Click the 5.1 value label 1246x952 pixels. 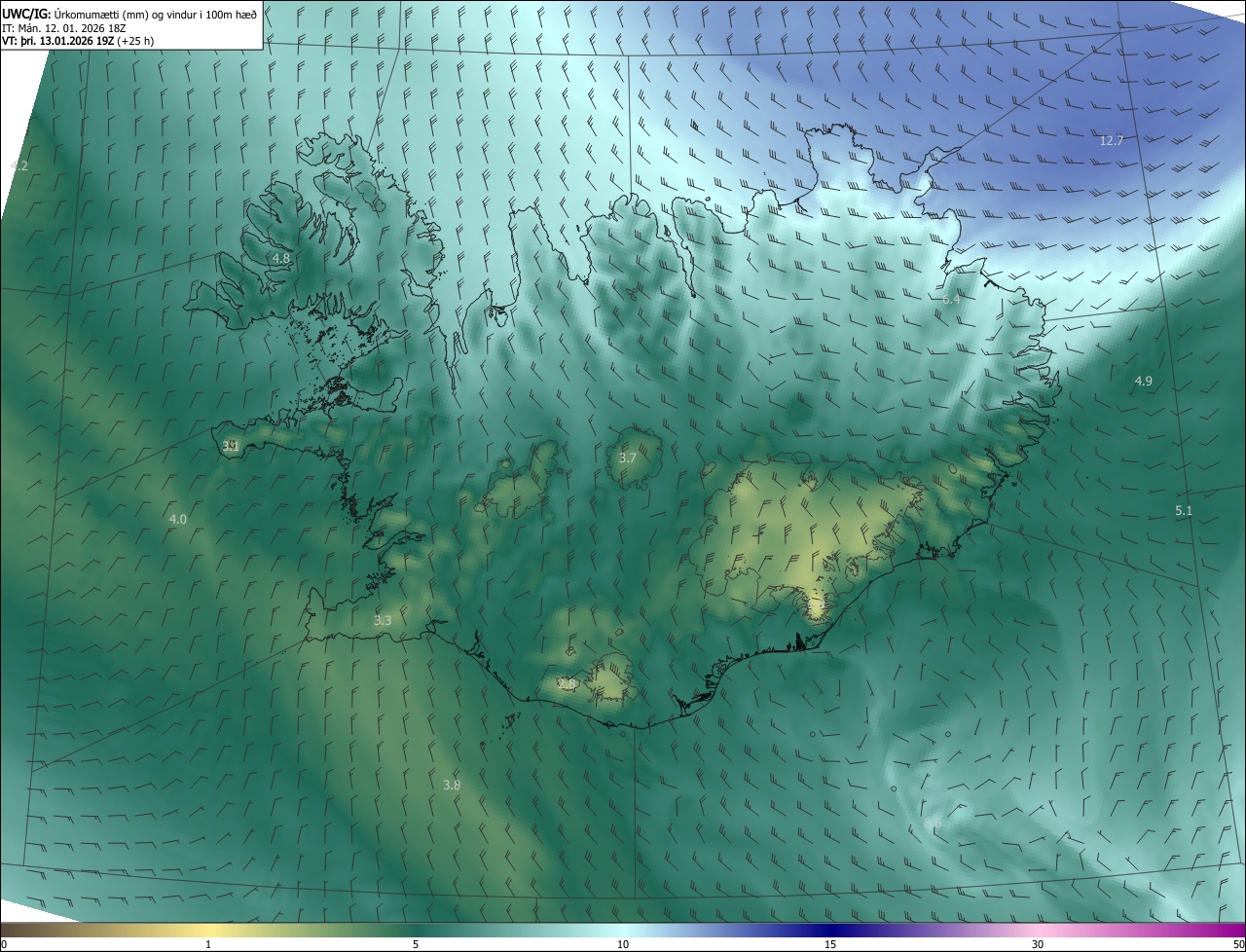[x=1184, y=510]
